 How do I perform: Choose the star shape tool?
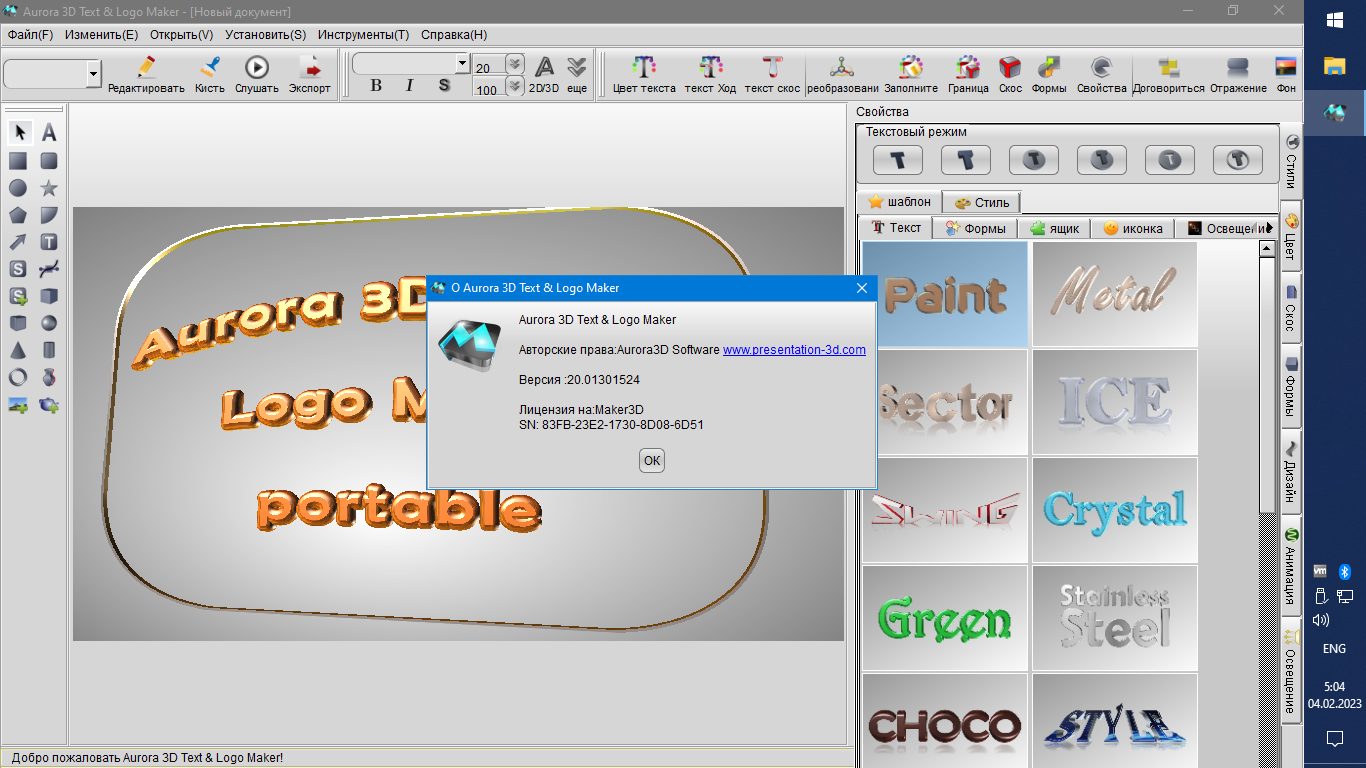tap(48, 188)
